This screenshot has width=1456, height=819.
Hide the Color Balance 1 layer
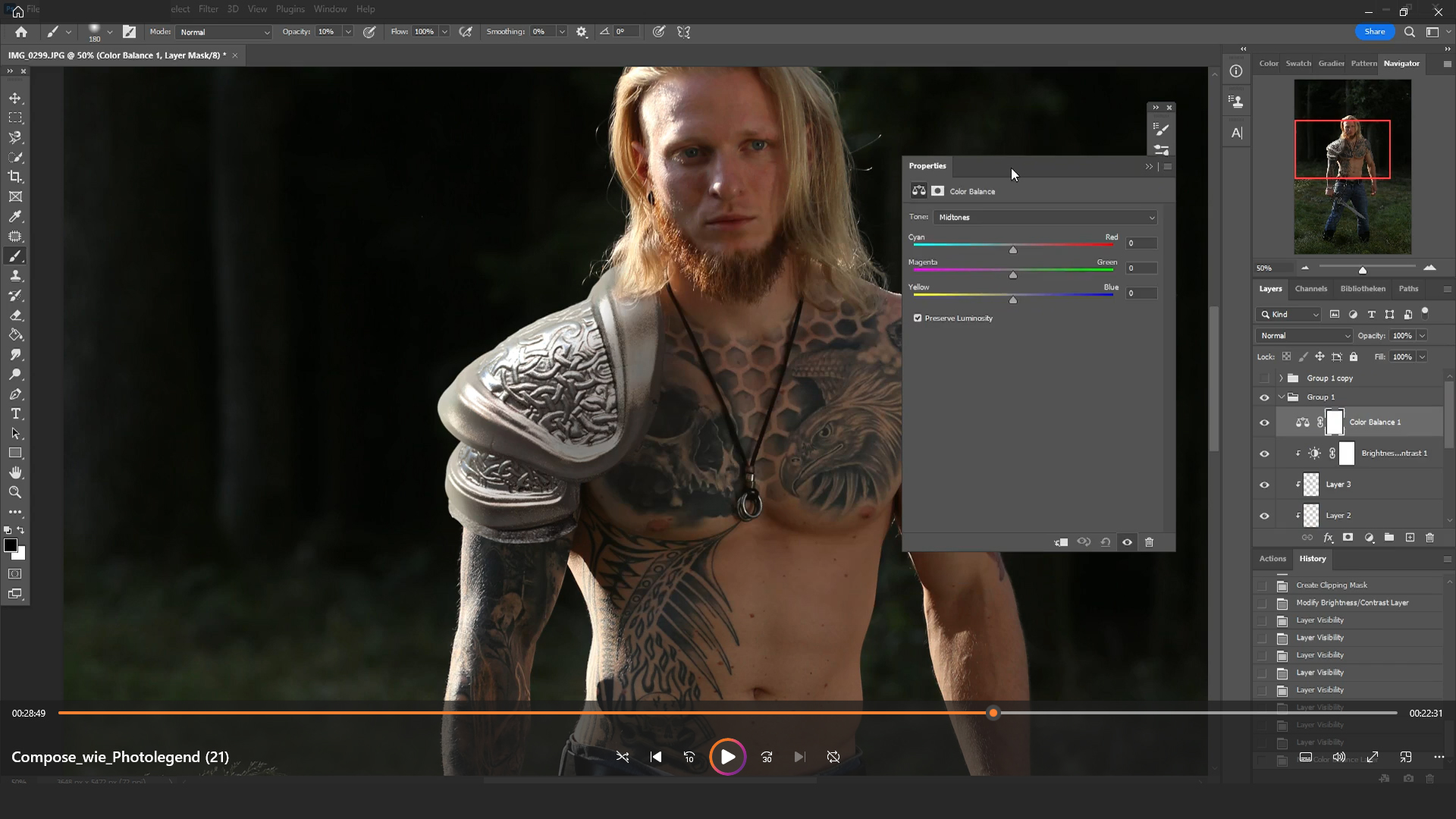[1264, 422]
